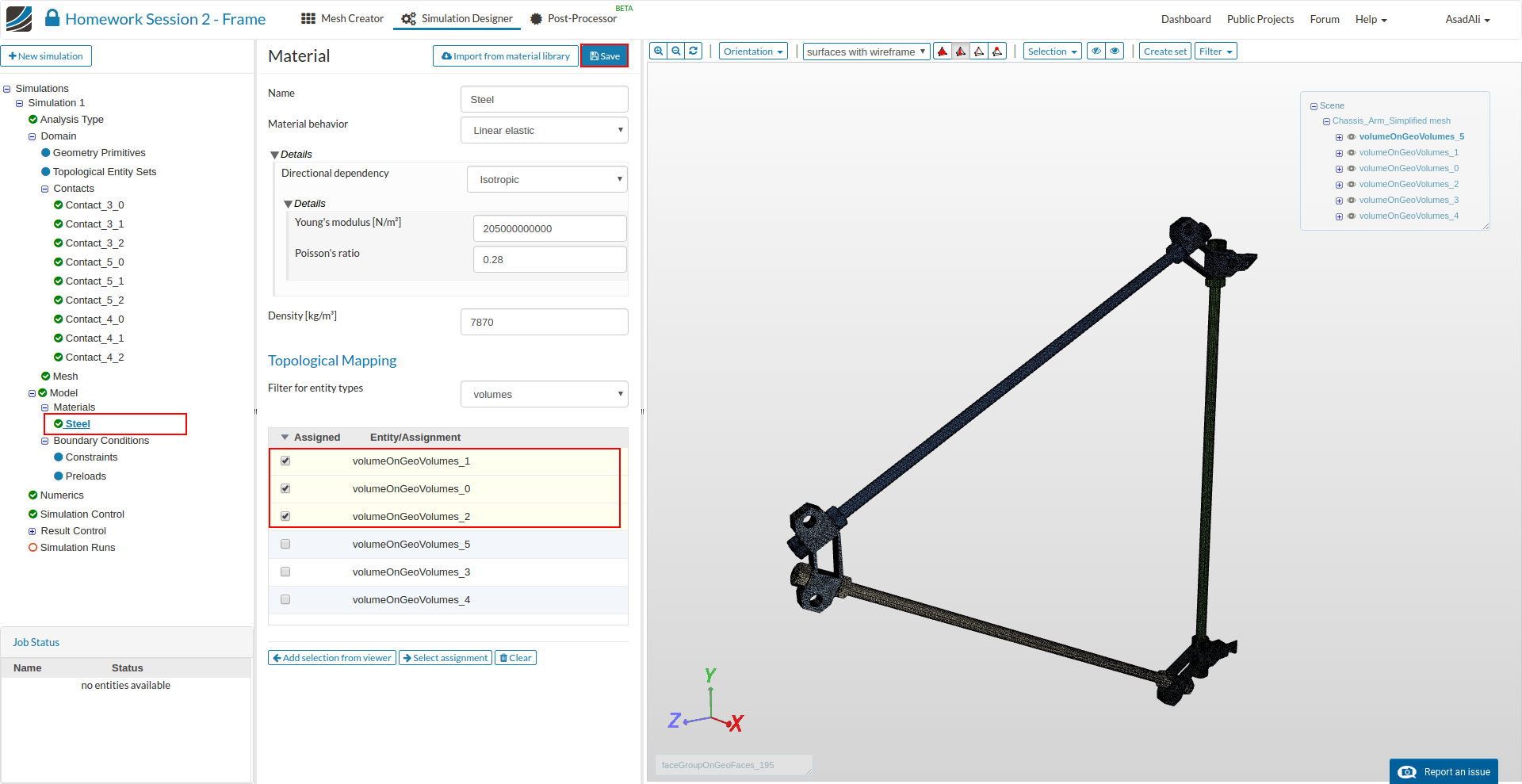
Task: Click the show all eye icon in toolbar
Action: [x=1115, y=52]
